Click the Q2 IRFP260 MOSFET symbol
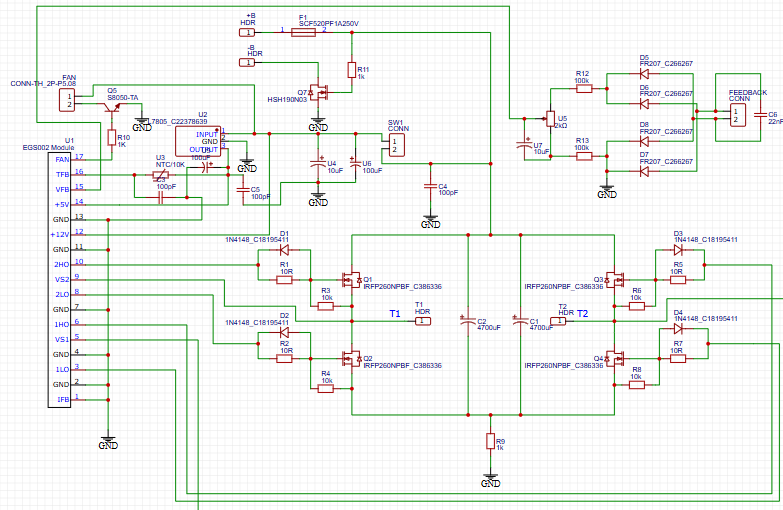 pyautogui.click(x=352, y=359)
